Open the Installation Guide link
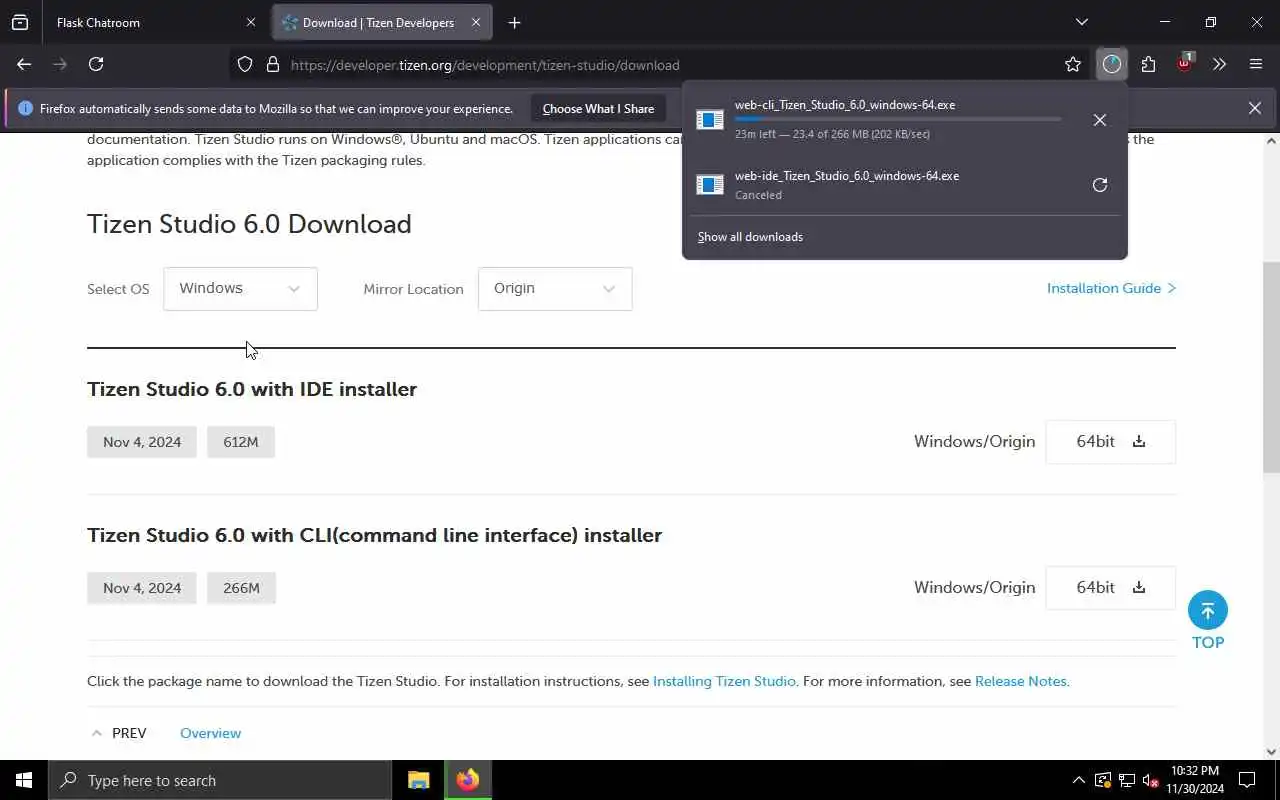This screenshot has width=1280, height=800. click(x=1111, y=288)
